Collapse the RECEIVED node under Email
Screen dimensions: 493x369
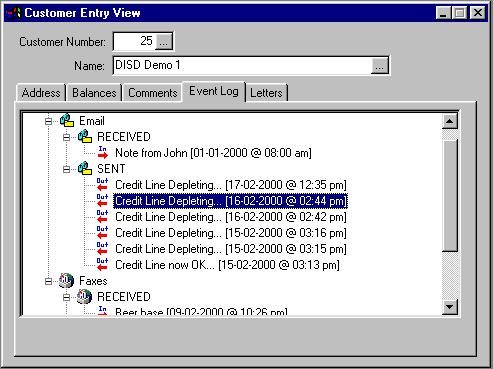(66, 137)
